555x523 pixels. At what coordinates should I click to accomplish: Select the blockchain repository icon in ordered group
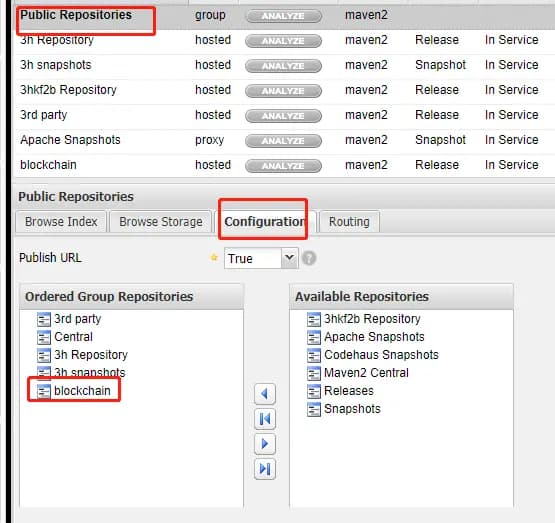point(44,391)
